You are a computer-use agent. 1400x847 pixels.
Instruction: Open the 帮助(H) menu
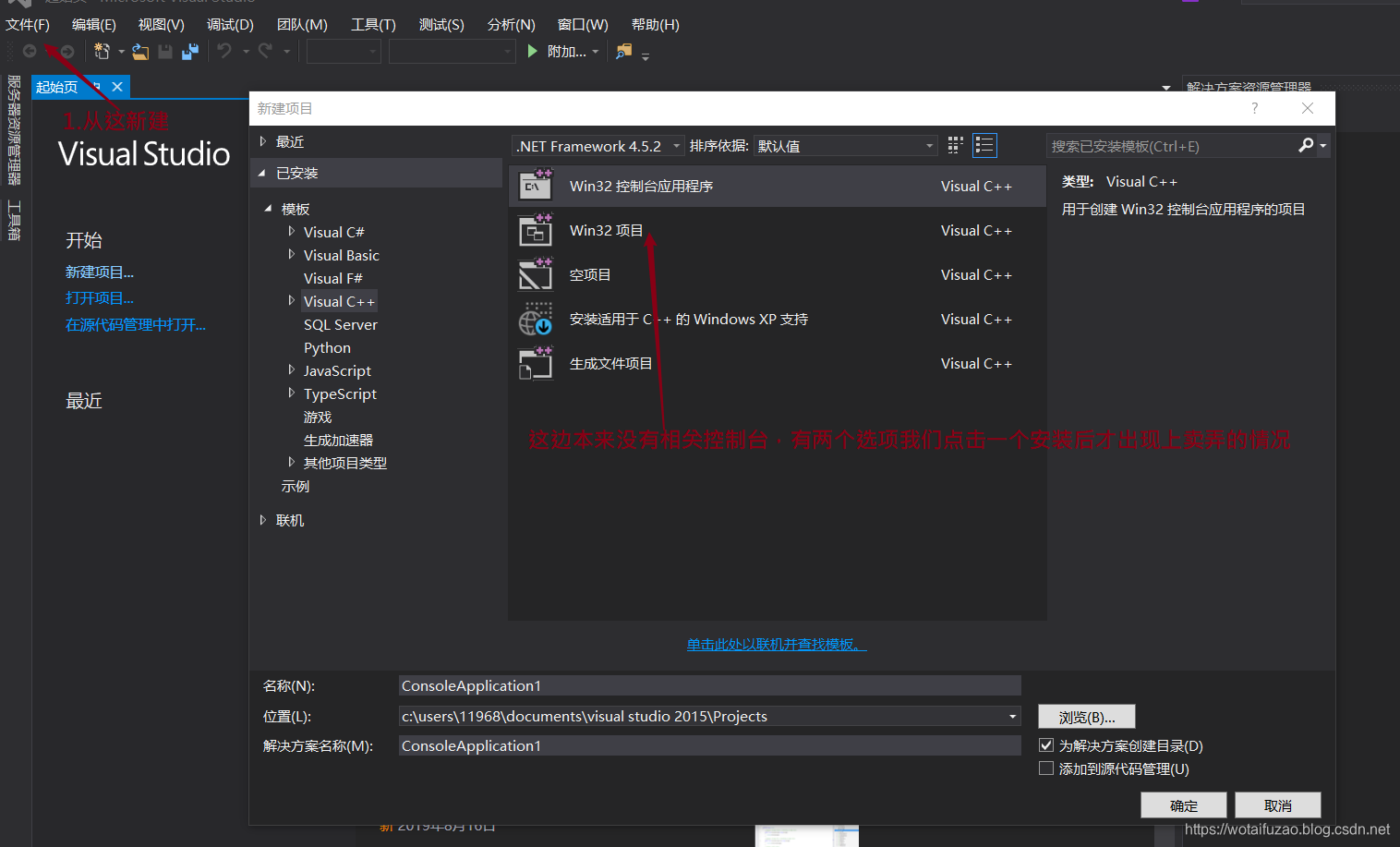[x=656, y=25]
